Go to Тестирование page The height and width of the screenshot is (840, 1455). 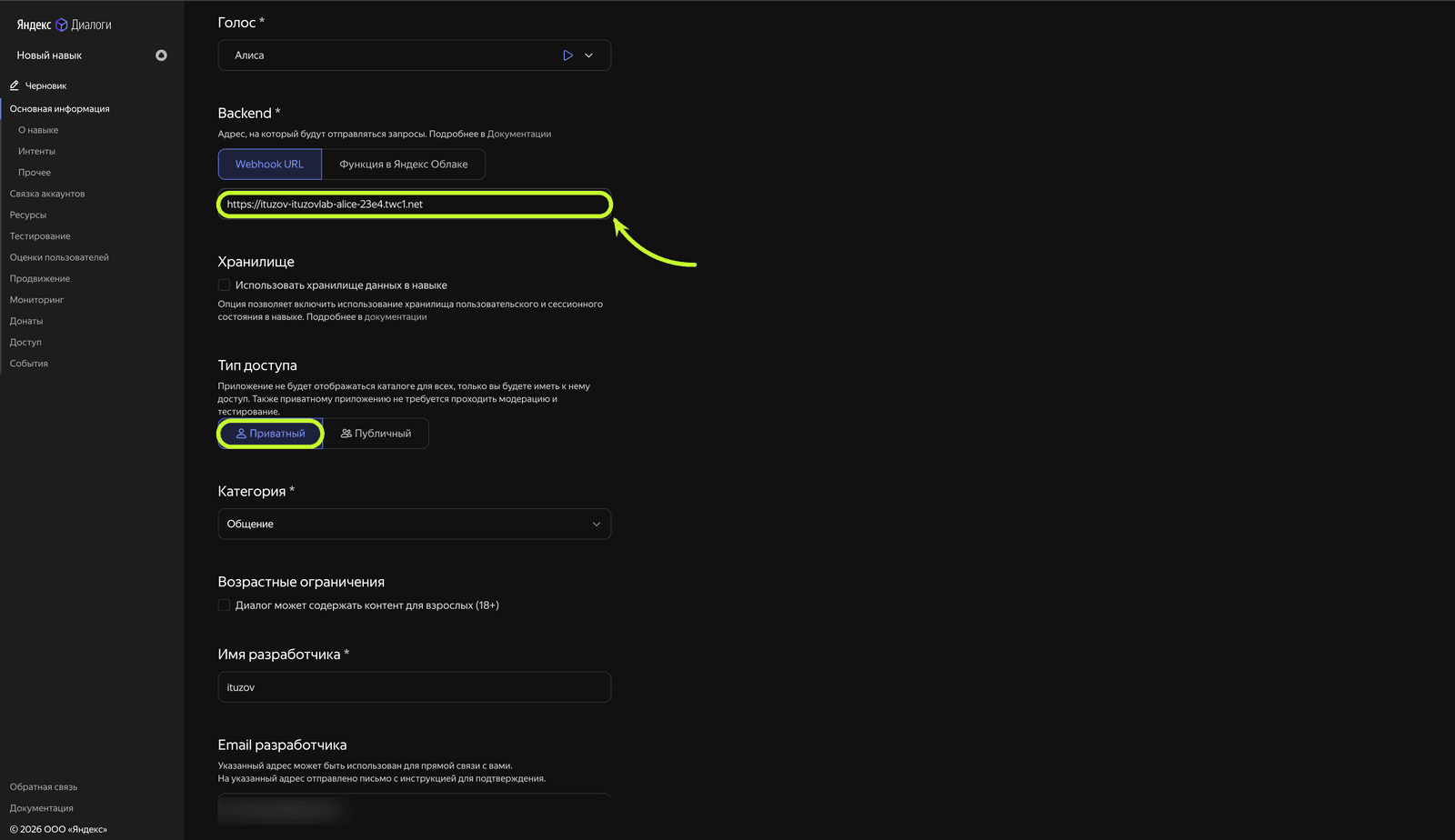tap(40, 236)
